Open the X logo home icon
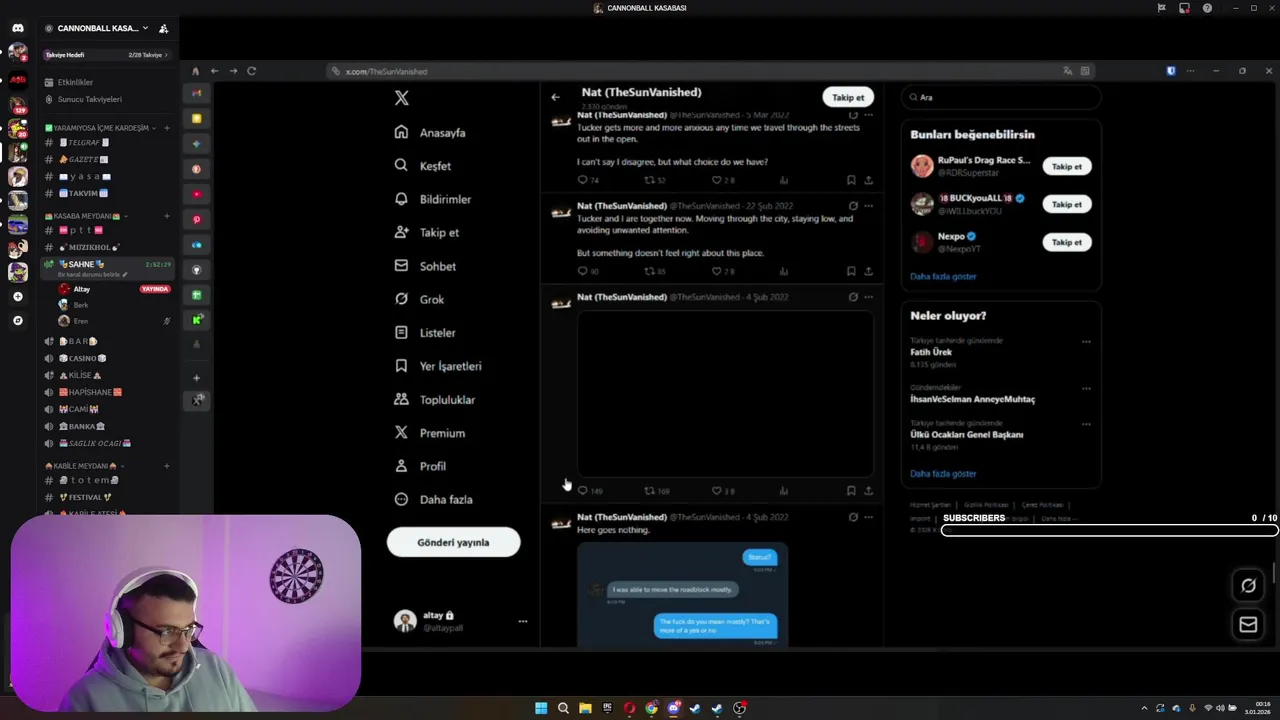The height and width of the screenshot is (720, 1280). click(x=401, y=98)
